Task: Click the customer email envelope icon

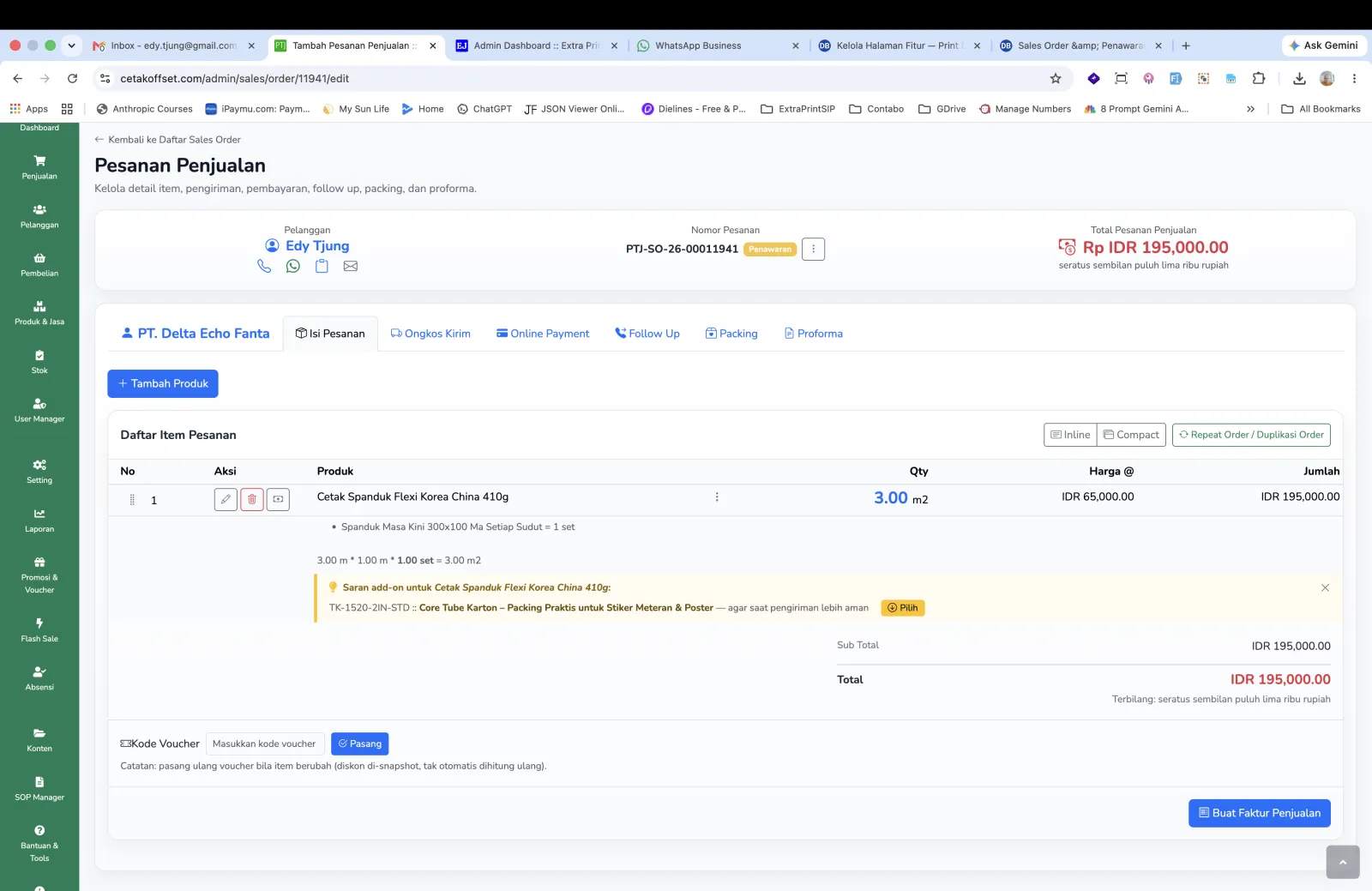Action: (x=351, y=267)
